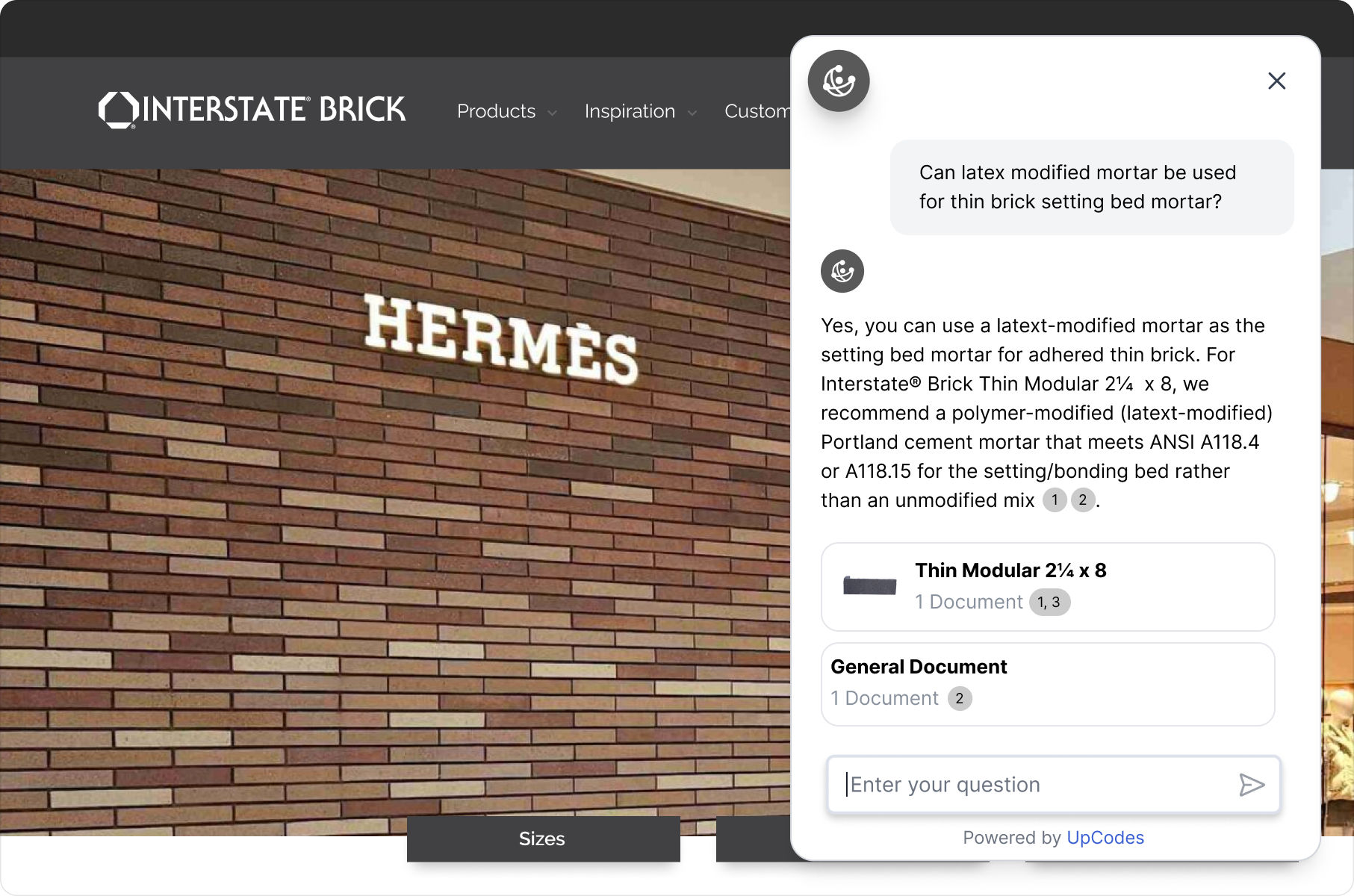Click the citation badge 2 under General Document

pos(960,699)
